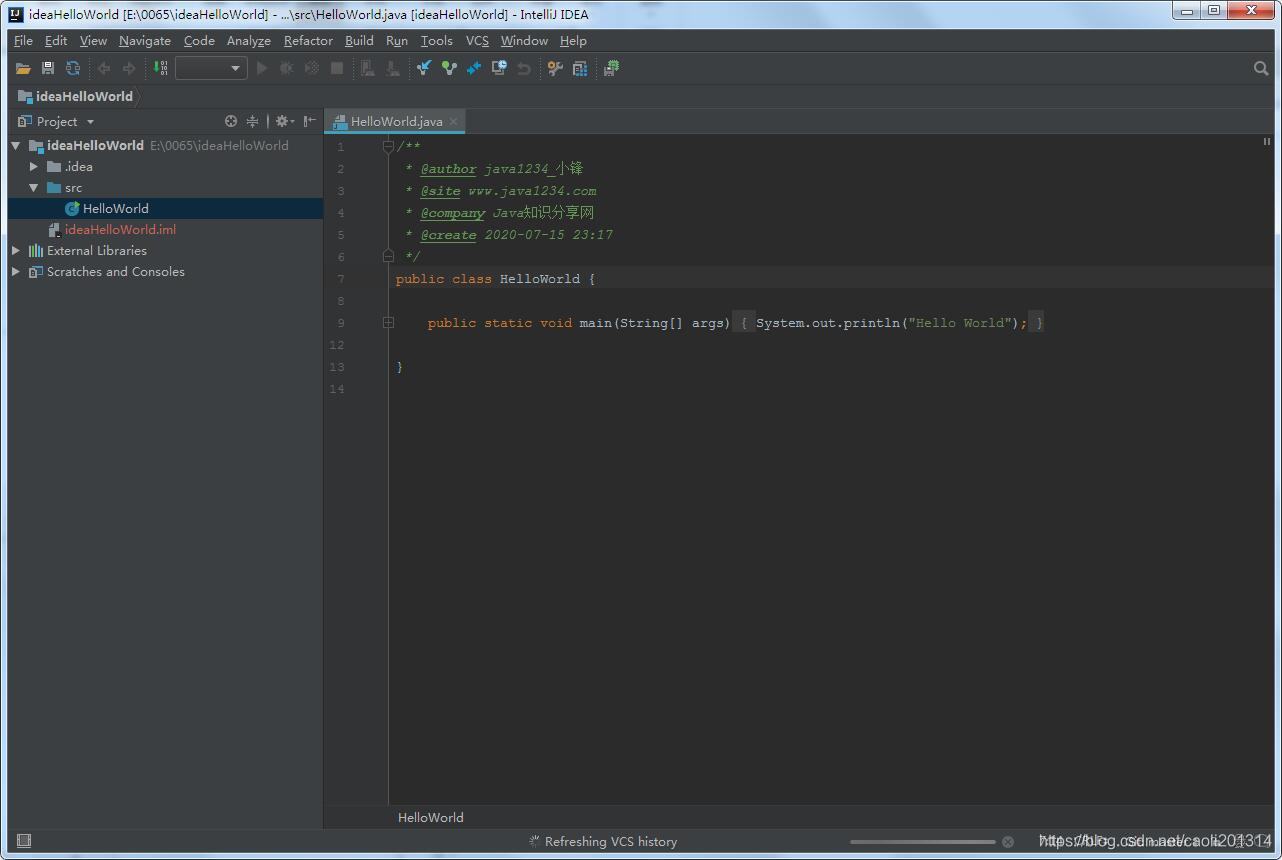Open the Navigate menu

tap(145, 41)
